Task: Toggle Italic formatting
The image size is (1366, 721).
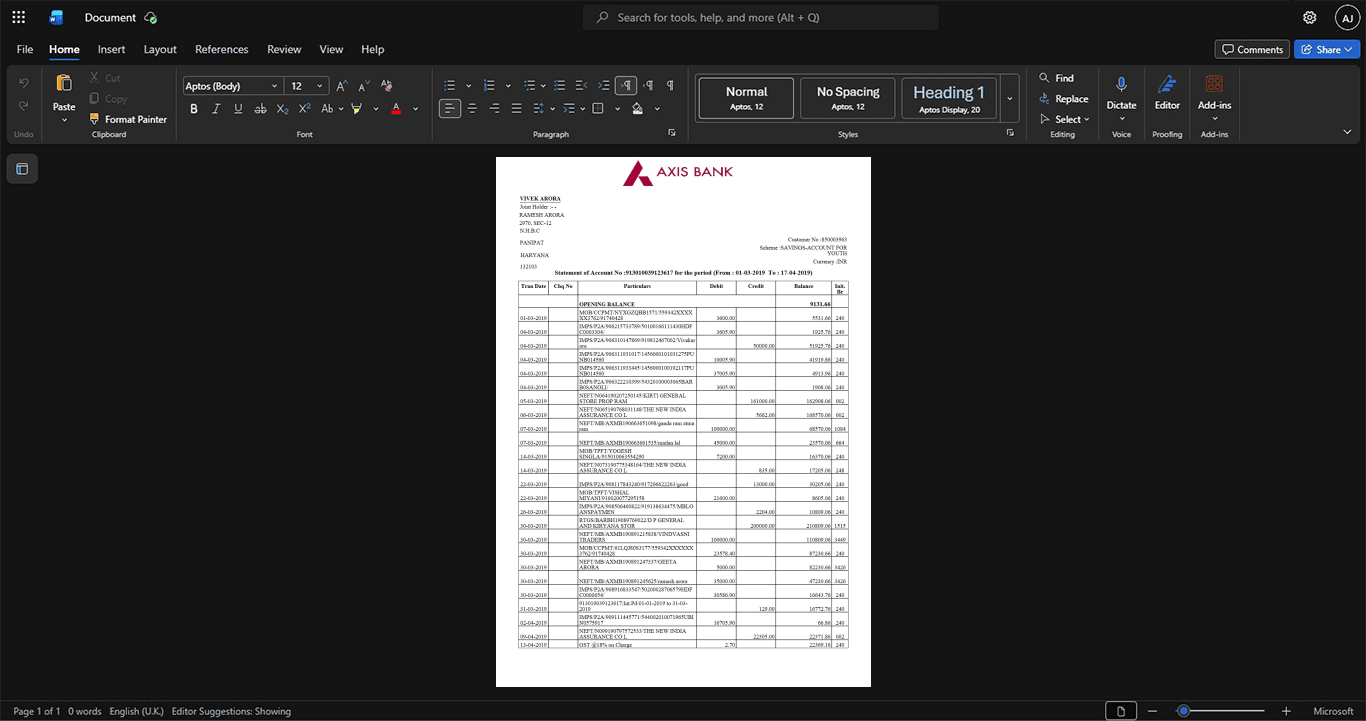Action: click(216, 108)
